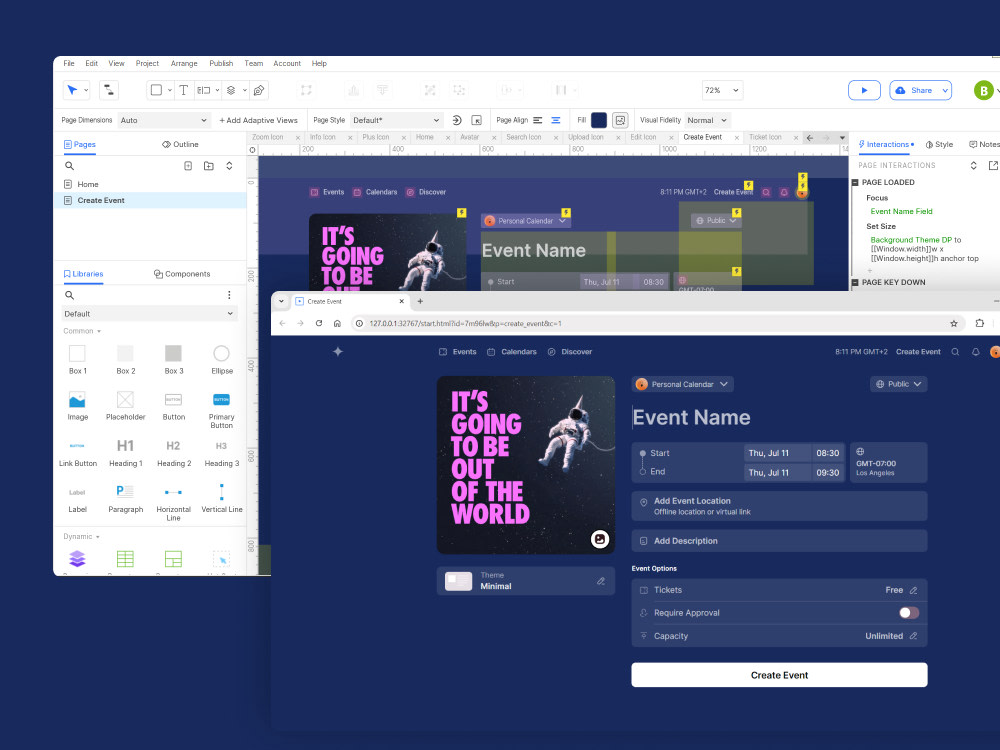
Task: Click the add folder icon in Pages panel
Action: pos(209,166)
